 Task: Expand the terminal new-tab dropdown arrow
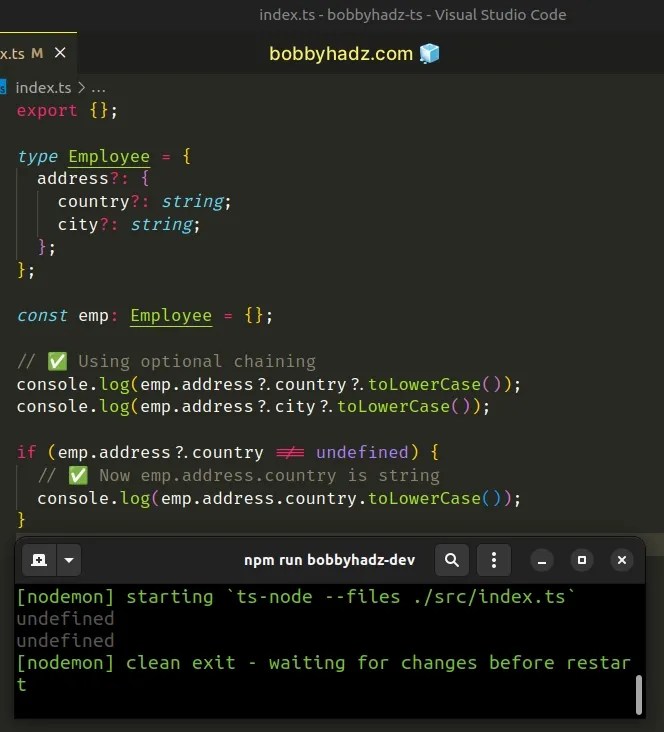click(x=69, y=560)
